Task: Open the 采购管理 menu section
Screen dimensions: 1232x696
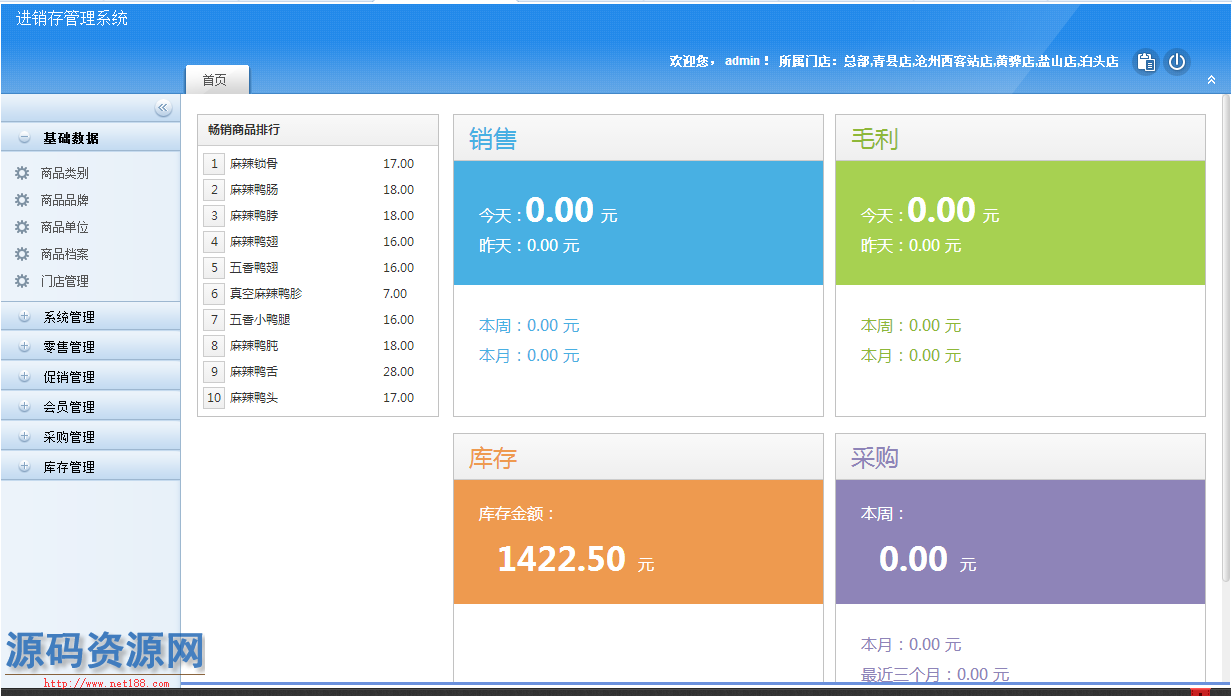Action: pyautogui.click(x=69, y=437)
